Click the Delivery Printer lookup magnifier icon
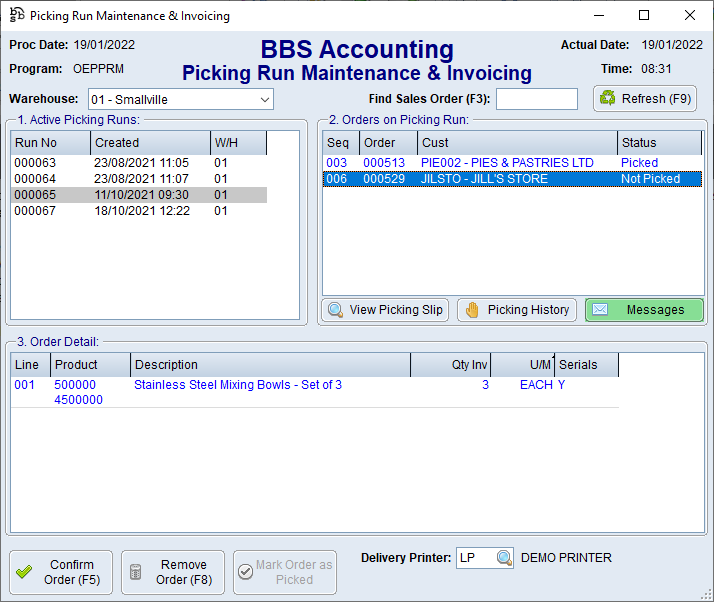 505,558
